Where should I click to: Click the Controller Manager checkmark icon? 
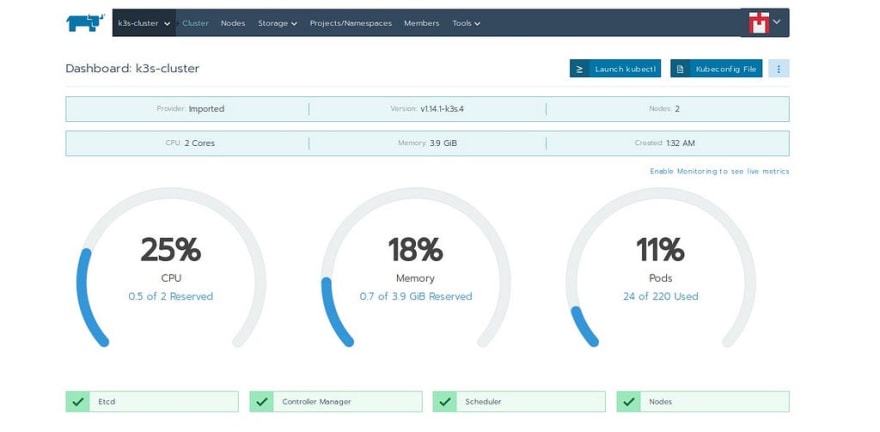click(262, 402)
